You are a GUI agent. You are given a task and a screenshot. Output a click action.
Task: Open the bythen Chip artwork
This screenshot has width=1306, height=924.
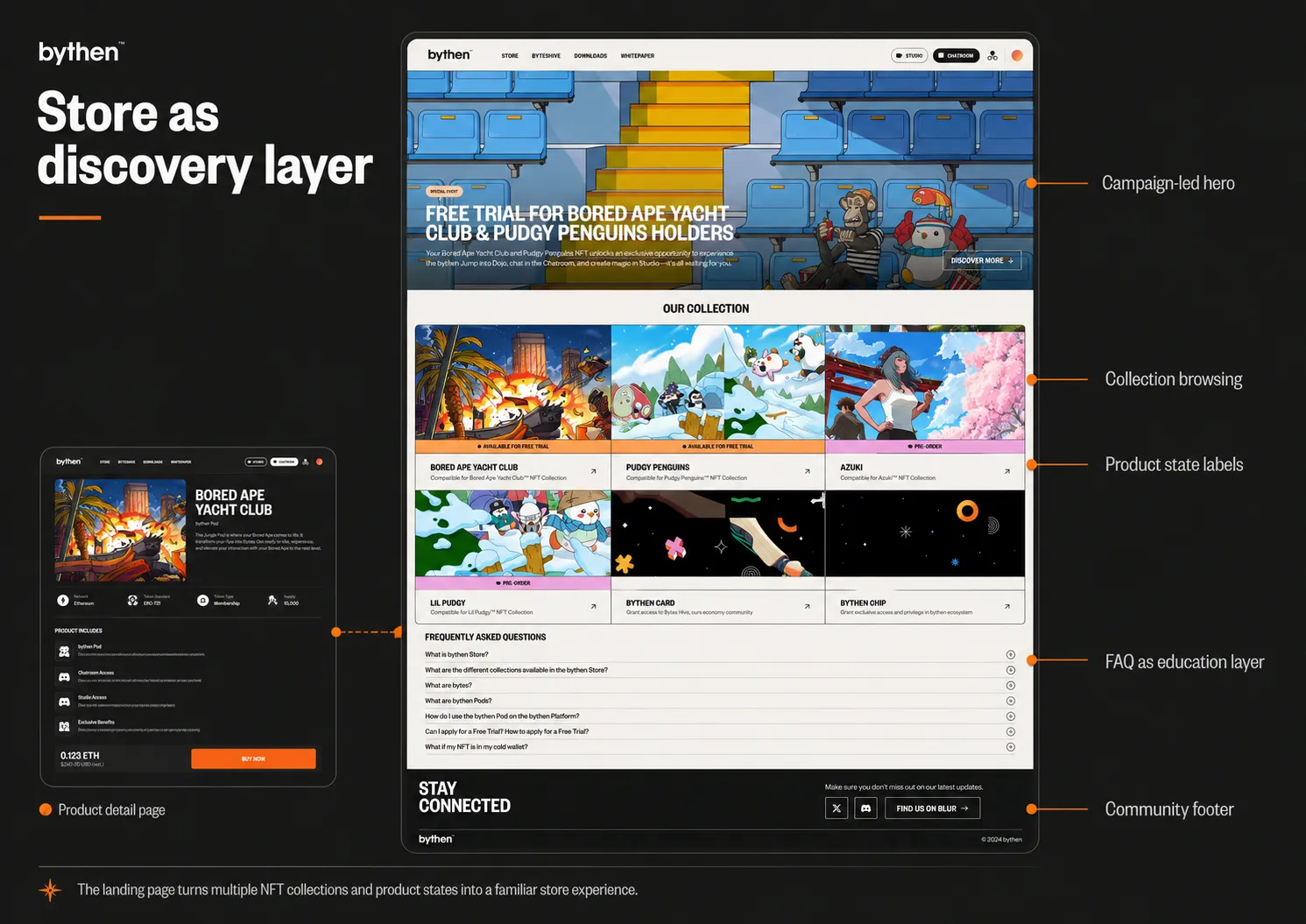tap(925, 533)
